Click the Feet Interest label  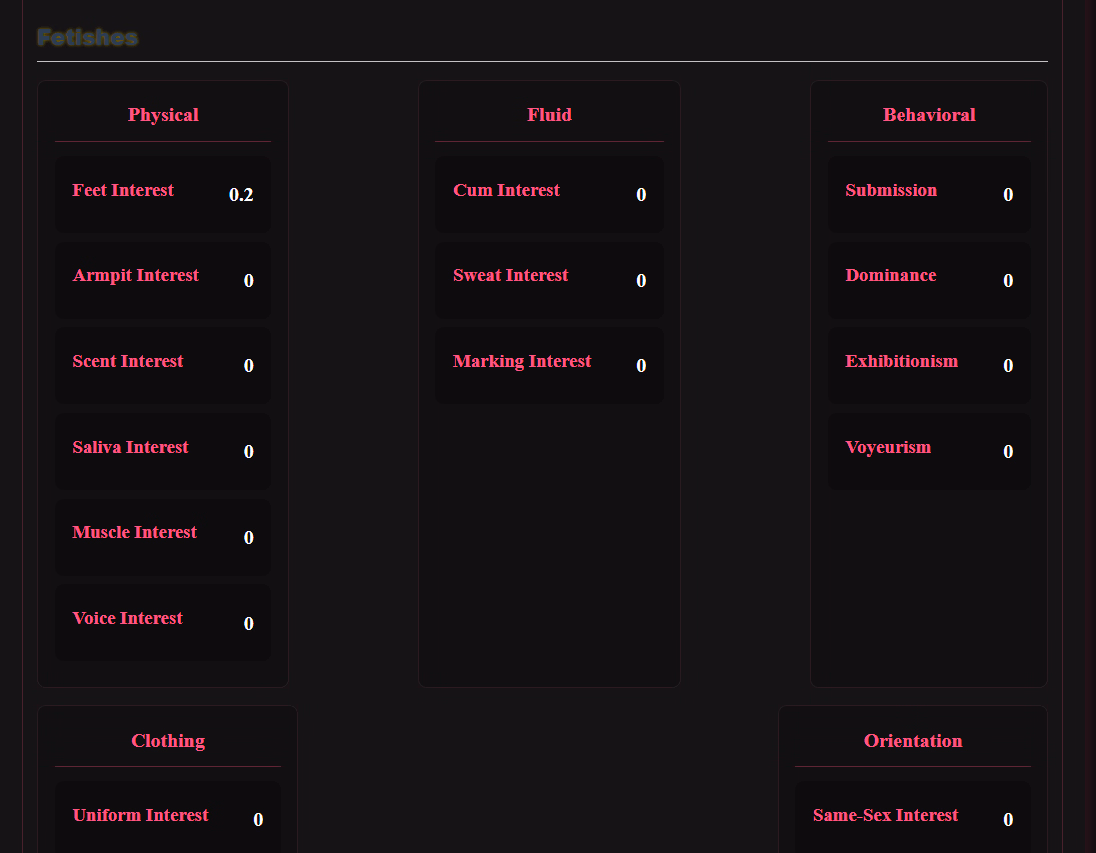(x=123, y=190)
